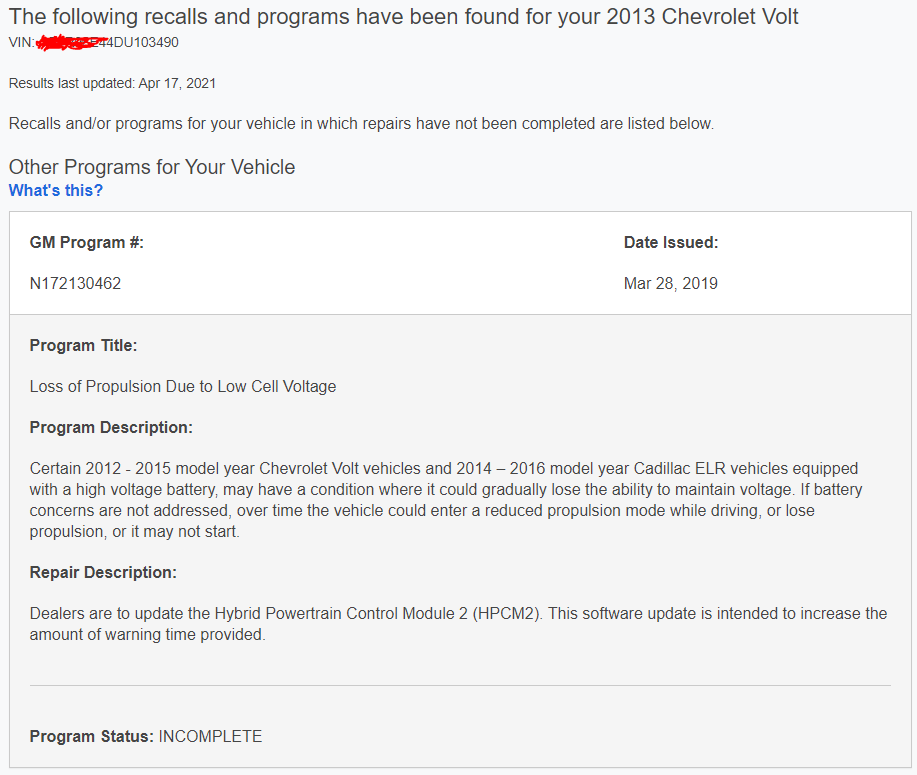Click the GM Program # label
Image resolution: width=917 pixels, height=775 pixels.
tap(87, 243)
